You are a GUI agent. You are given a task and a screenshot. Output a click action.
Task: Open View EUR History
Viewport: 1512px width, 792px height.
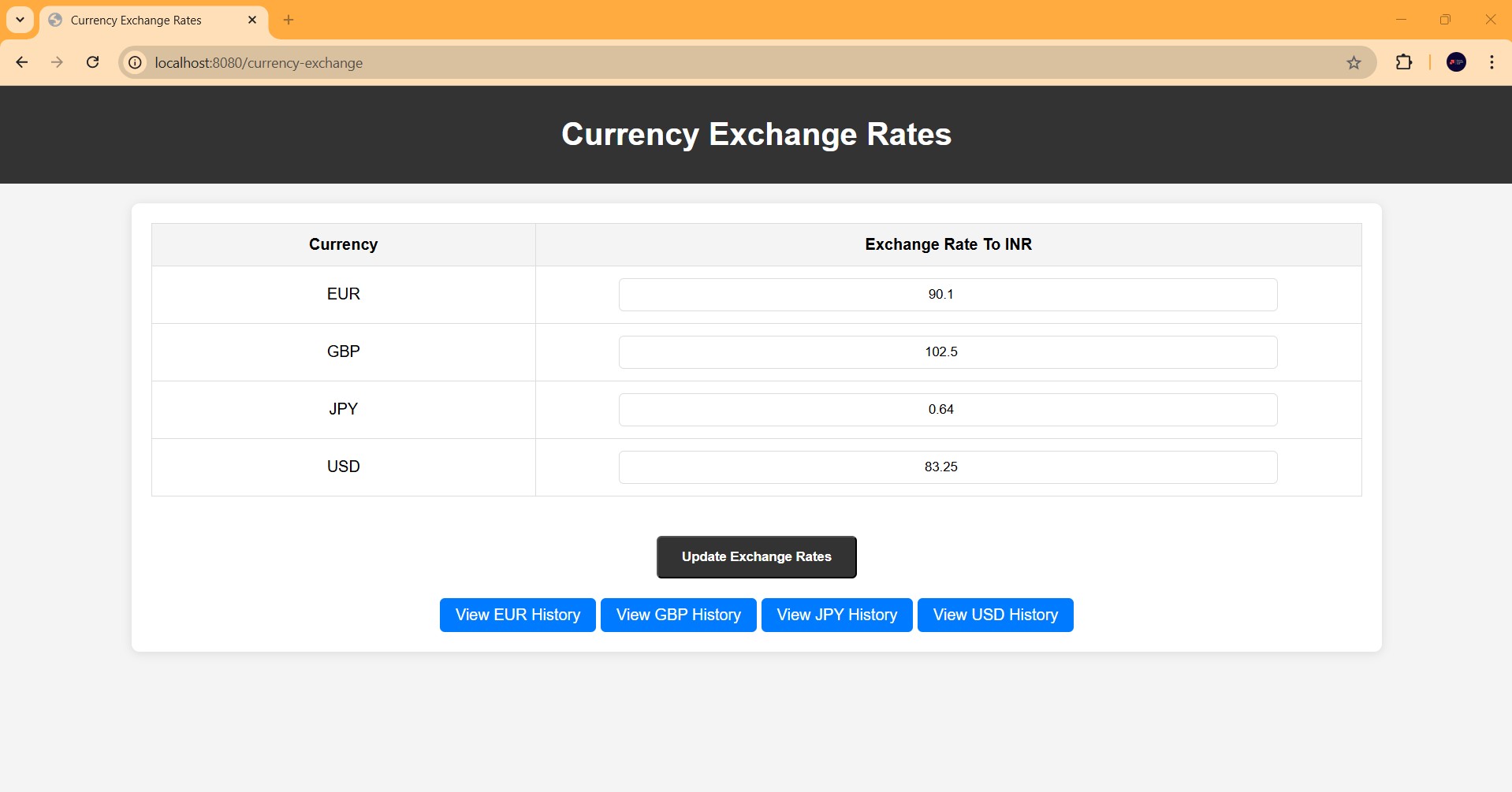click(x=518, y=615)
